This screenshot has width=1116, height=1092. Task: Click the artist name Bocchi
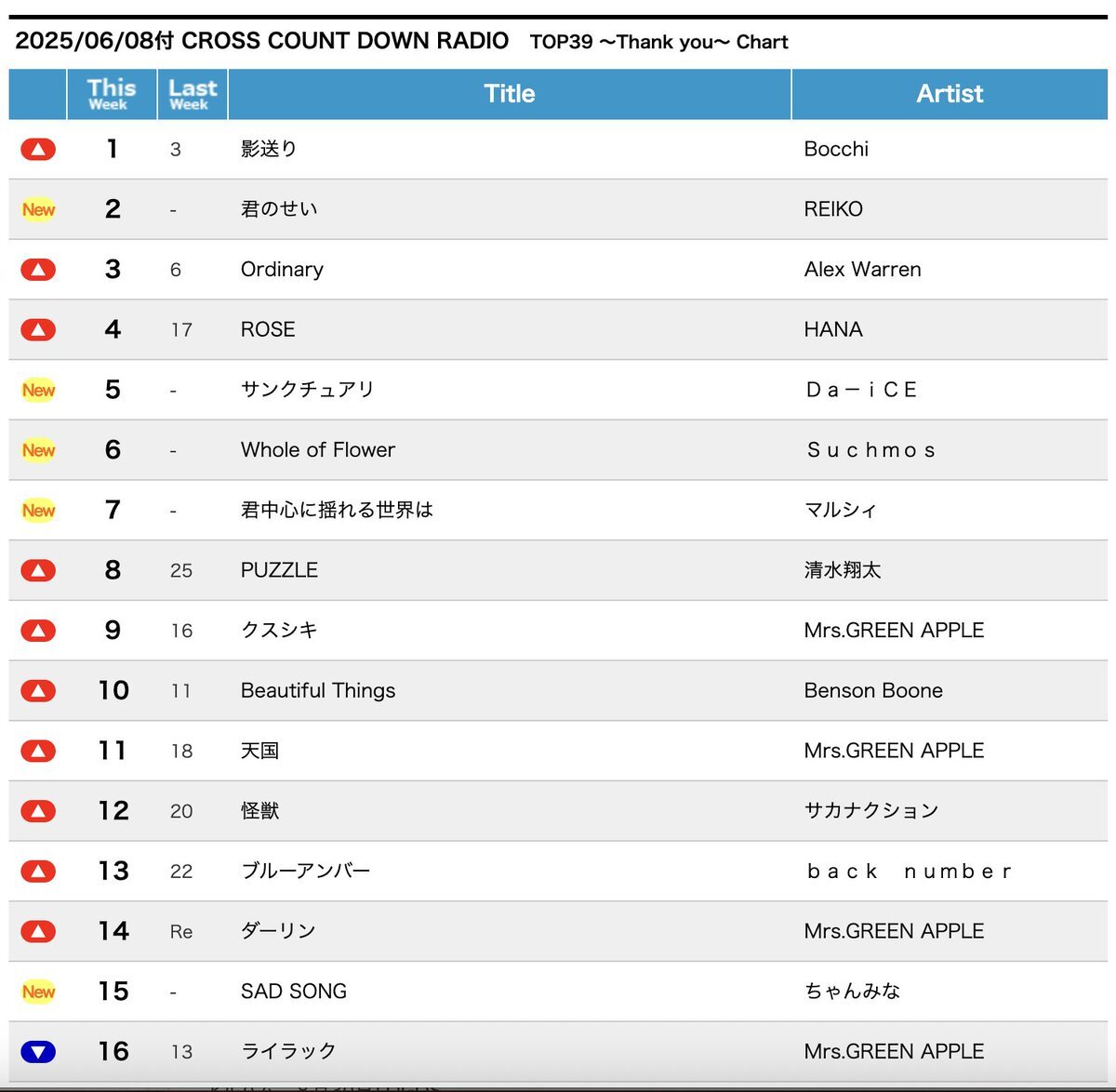click(x=836, y=149)
